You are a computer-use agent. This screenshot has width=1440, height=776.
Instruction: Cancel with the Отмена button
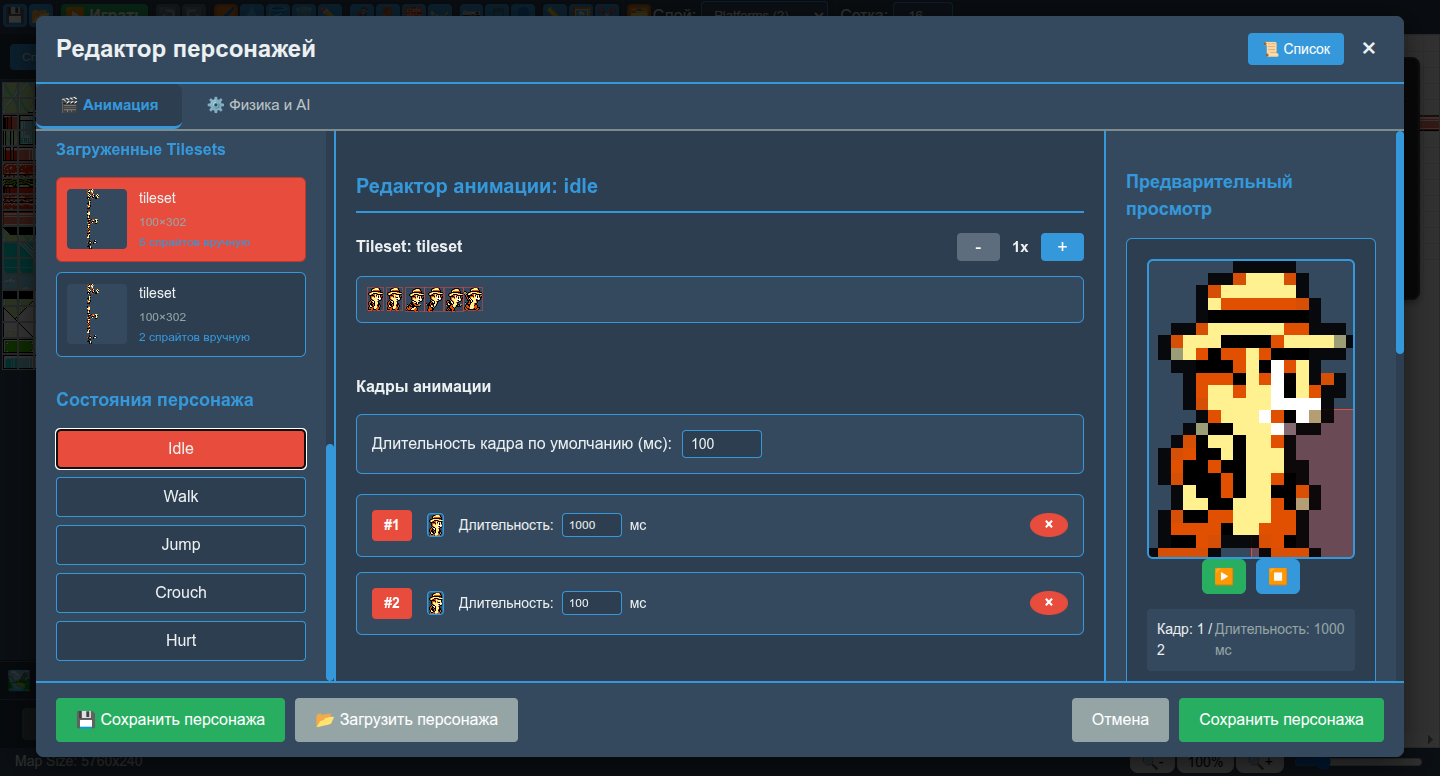1120,720
